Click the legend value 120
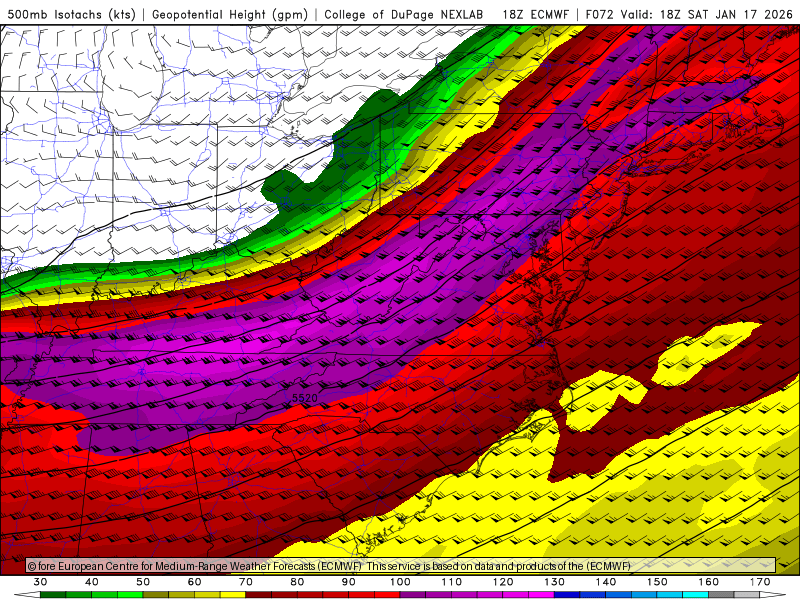 click(x=503, y=582)
